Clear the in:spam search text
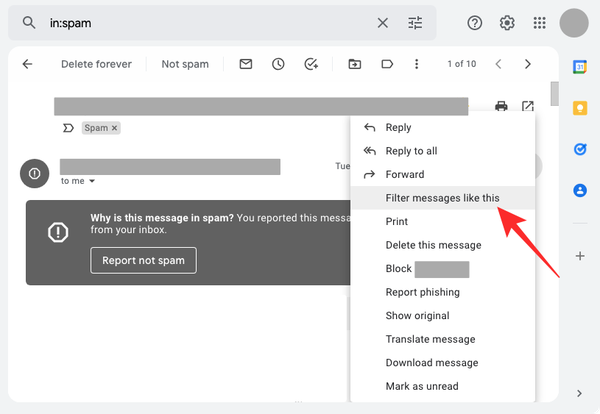Image resolution: width=600 pixels, height=414 pixels. coord(382,23)
